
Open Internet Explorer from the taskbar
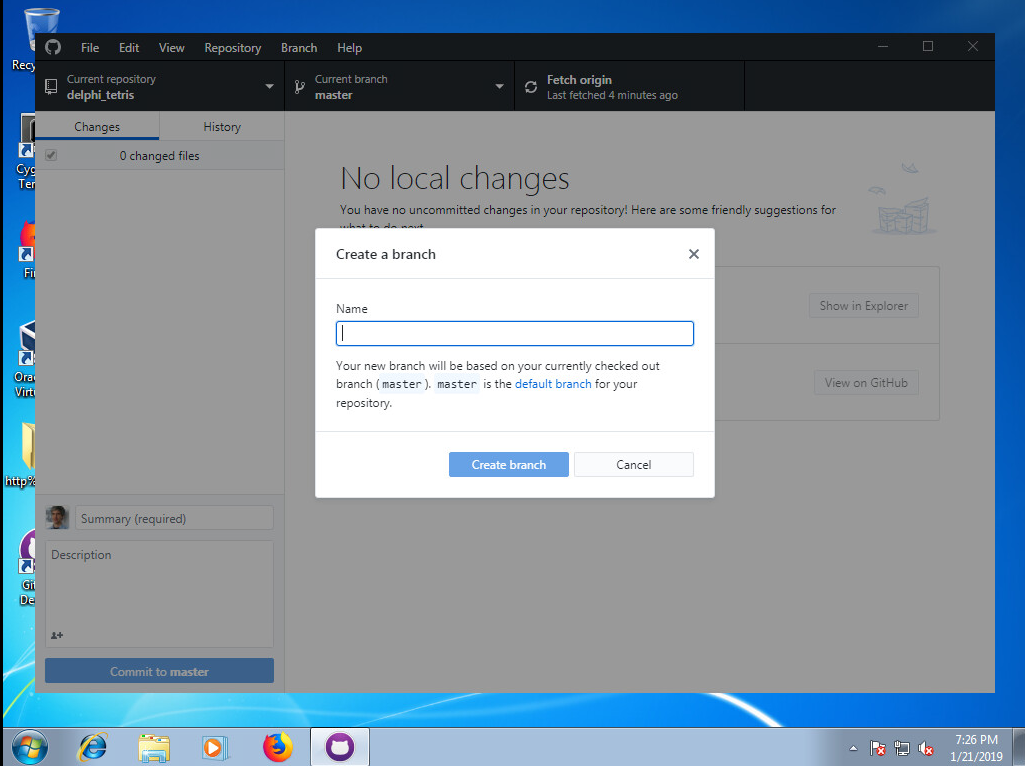pos(93,747)
